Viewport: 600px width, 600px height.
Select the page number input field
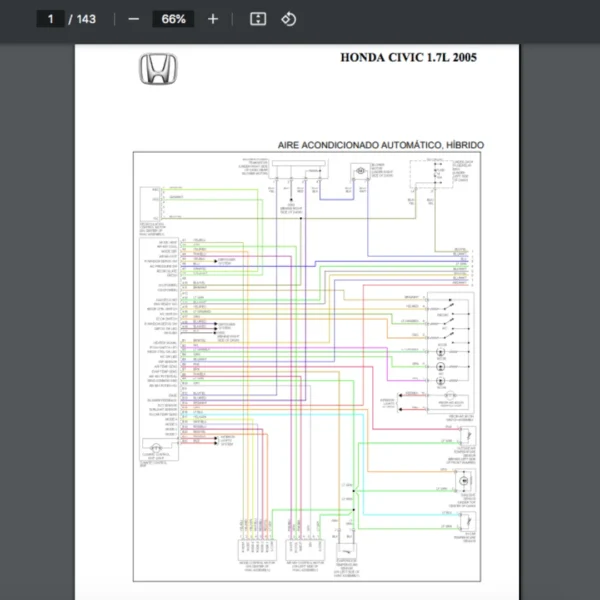pyautogui.click(x=50, y=19)
